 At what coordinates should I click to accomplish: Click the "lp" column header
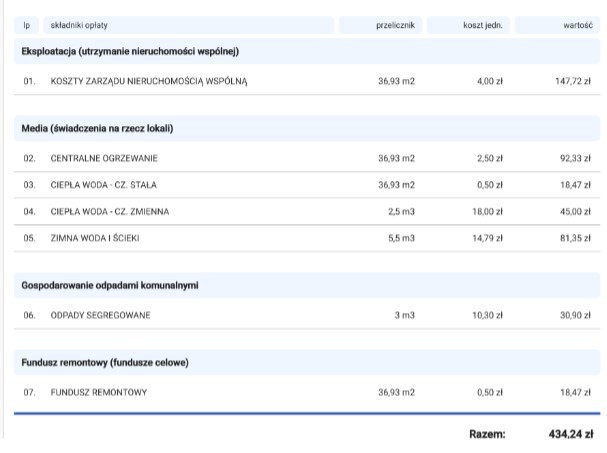tap(27, 24)
